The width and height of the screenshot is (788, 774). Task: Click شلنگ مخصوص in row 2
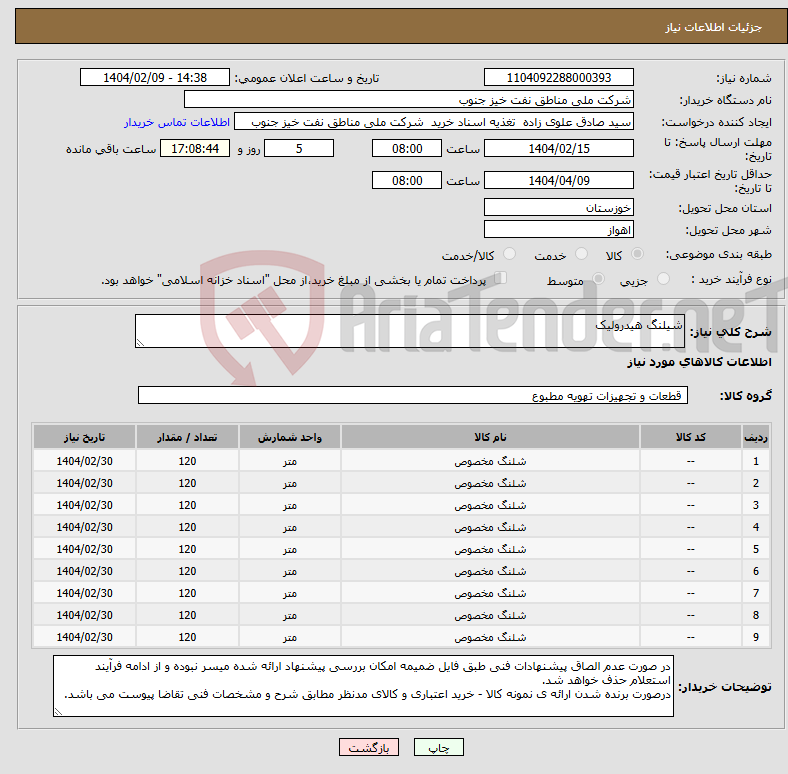[490, 483]
